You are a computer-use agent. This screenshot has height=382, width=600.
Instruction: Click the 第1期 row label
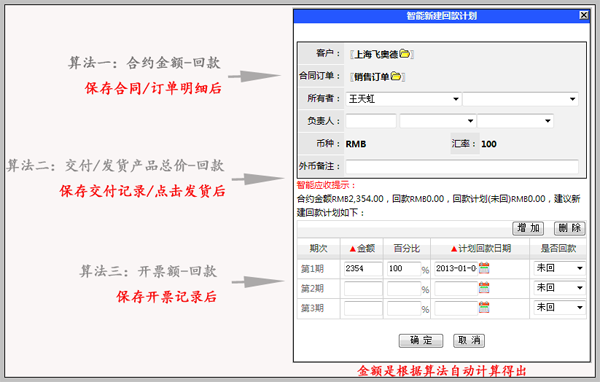pyautogui.click(x=312, y=269)
